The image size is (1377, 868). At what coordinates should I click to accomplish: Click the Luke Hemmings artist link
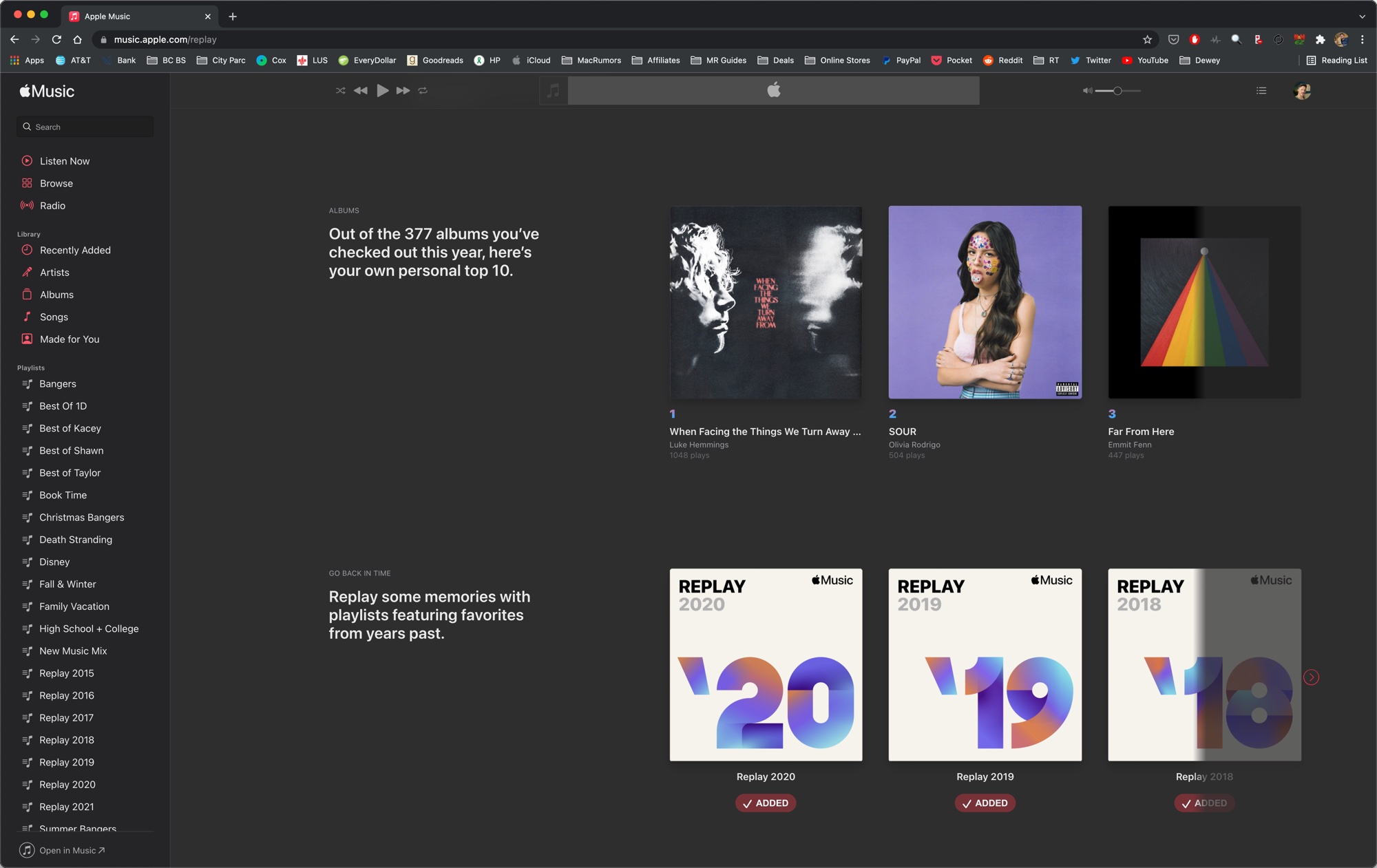699,445
